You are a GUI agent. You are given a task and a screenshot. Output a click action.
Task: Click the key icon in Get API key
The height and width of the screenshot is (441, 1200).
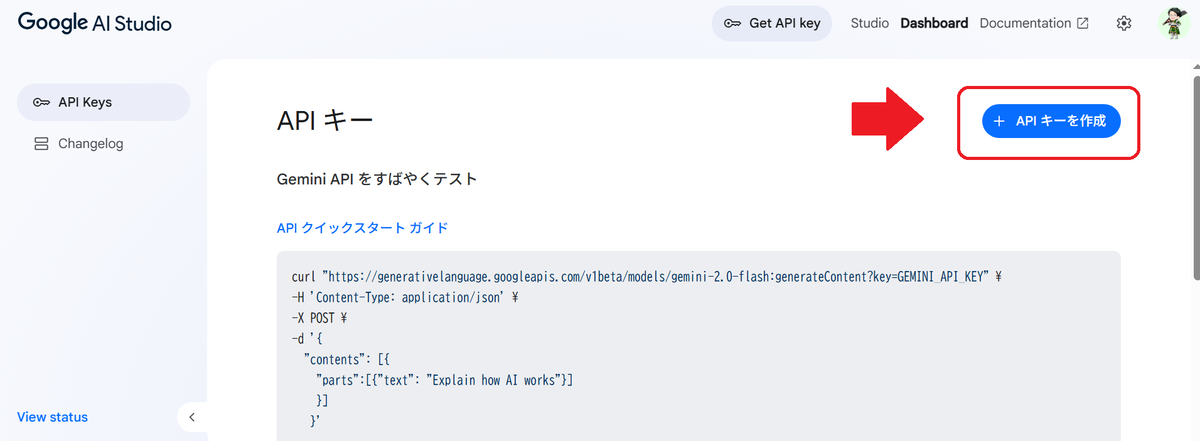732,23
